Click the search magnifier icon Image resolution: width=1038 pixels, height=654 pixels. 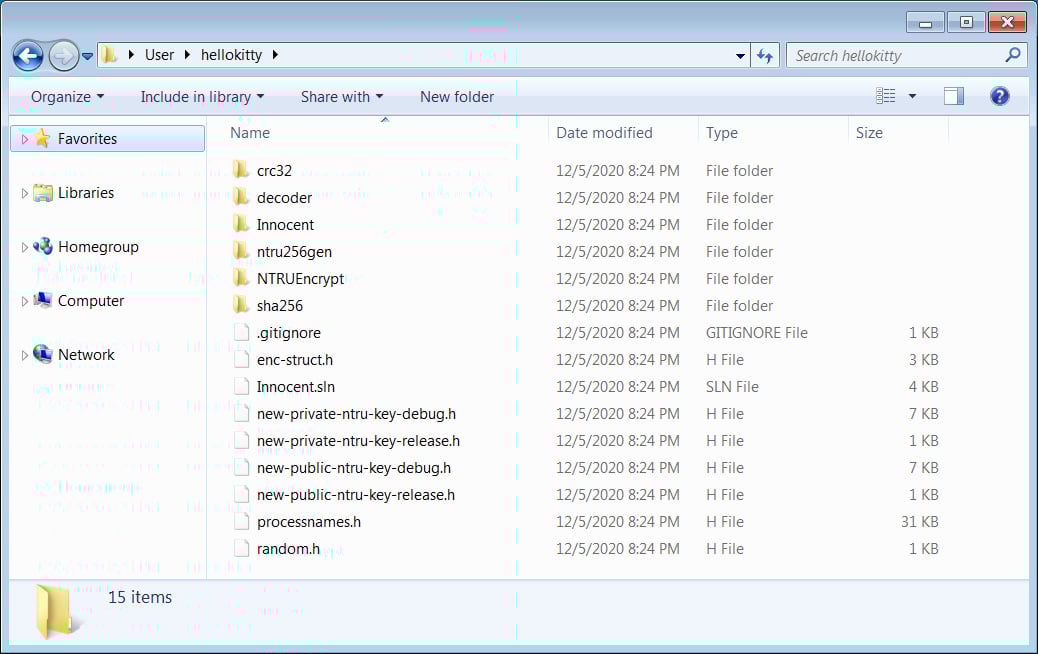pyautogui.click(x=1012, y=56)
